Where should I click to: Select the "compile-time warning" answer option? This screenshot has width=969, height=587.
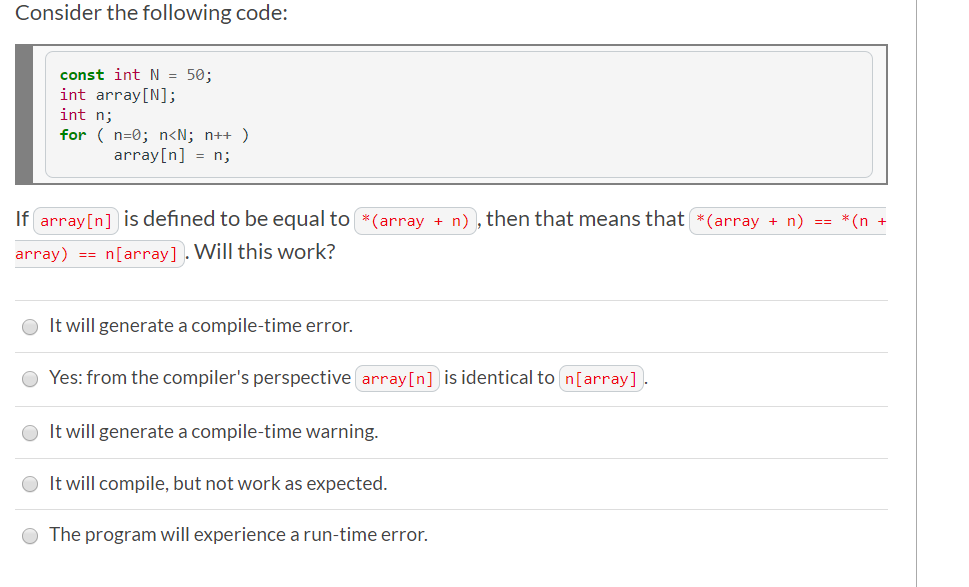(x=30, y=432)
